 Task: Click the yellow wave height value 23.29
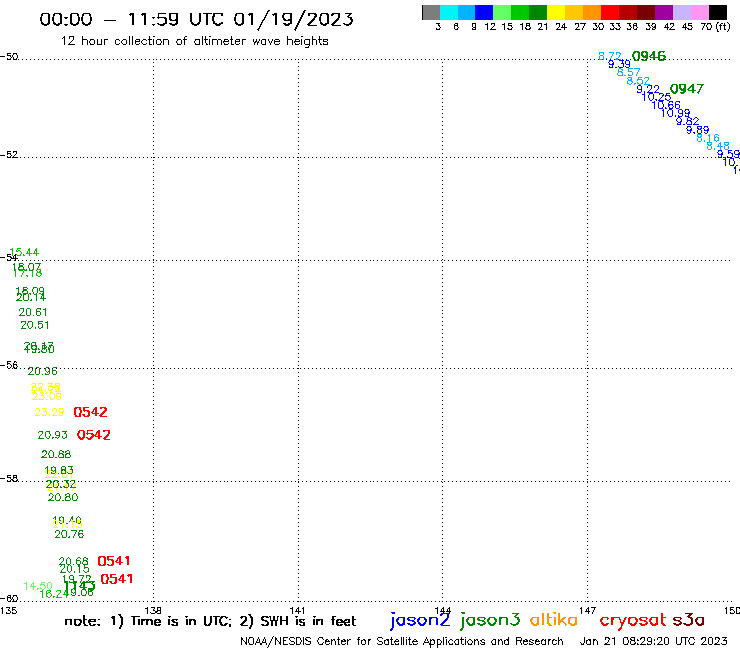pyautogui.click(x=49, y=412)
